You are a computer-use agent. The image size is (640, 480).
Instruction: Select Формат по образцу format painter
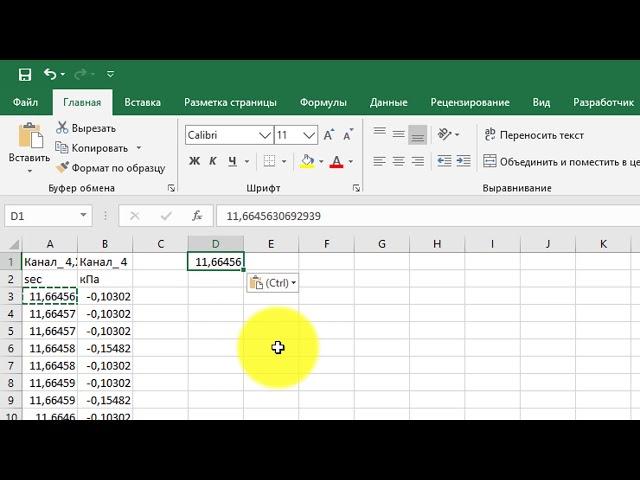110,168
